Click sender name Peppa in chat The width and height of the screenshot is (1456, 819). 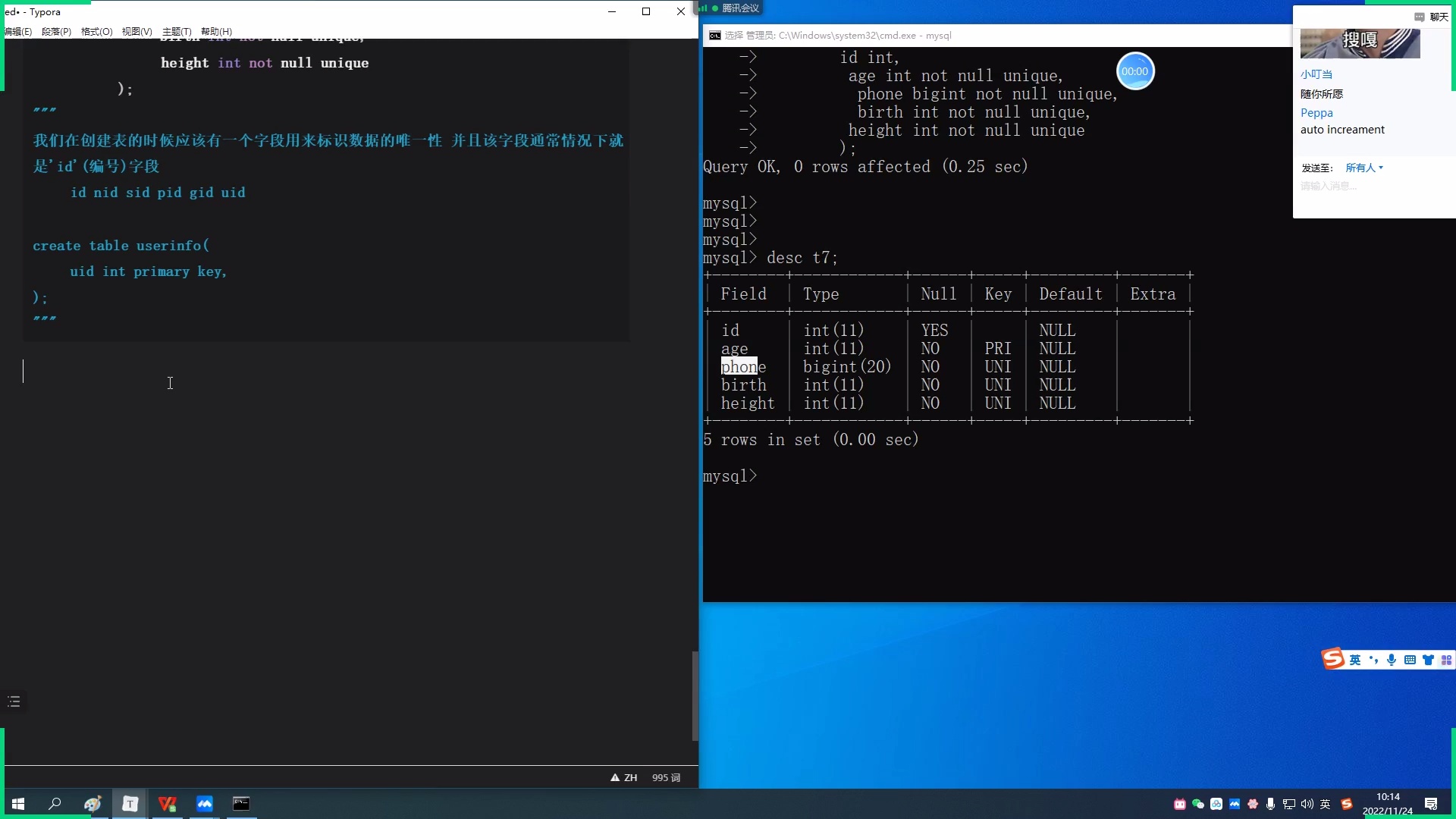coord(1316,113)
